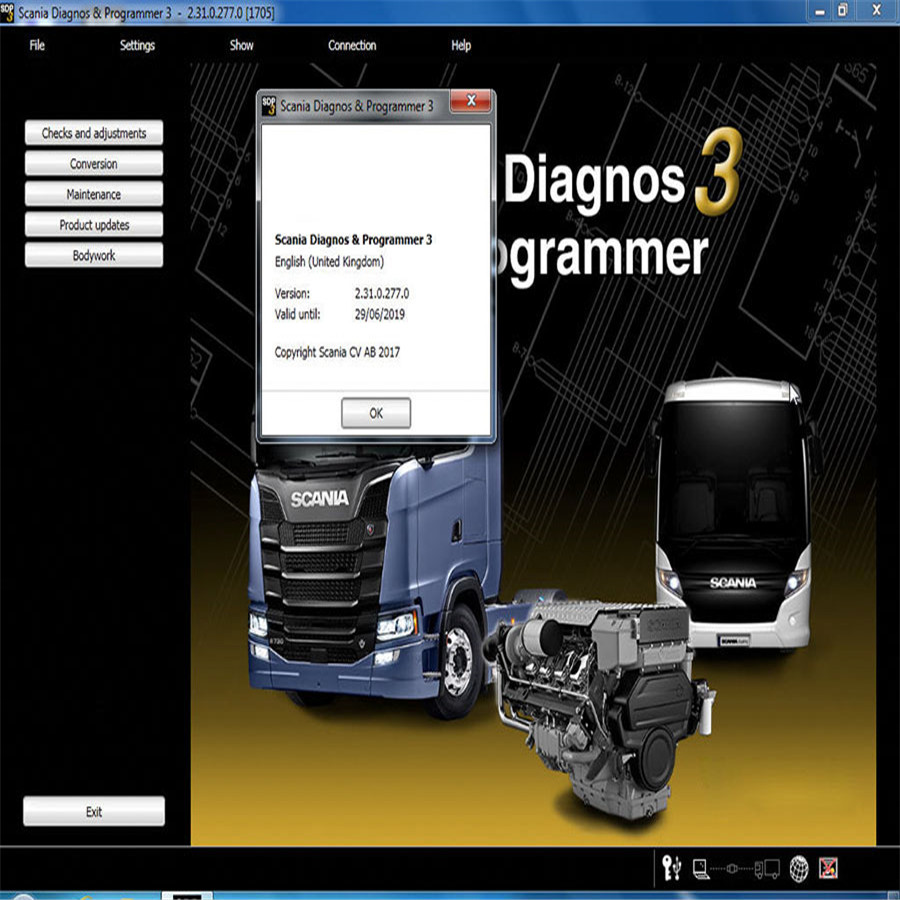Click the red crossed-out status icon

tap(828, 867)
